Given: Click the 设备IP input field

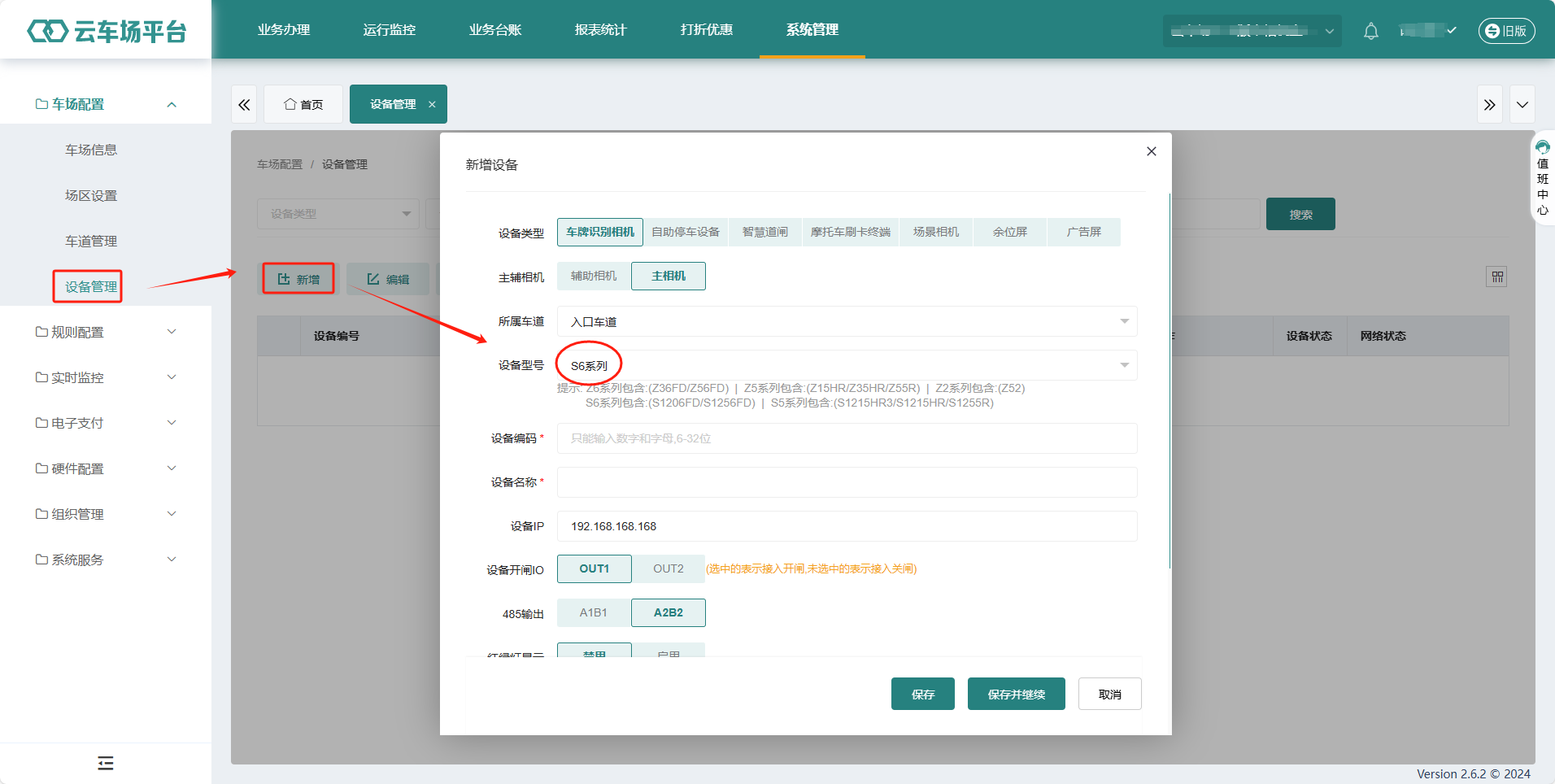Looking at the screenshot, I should (847, 526).
